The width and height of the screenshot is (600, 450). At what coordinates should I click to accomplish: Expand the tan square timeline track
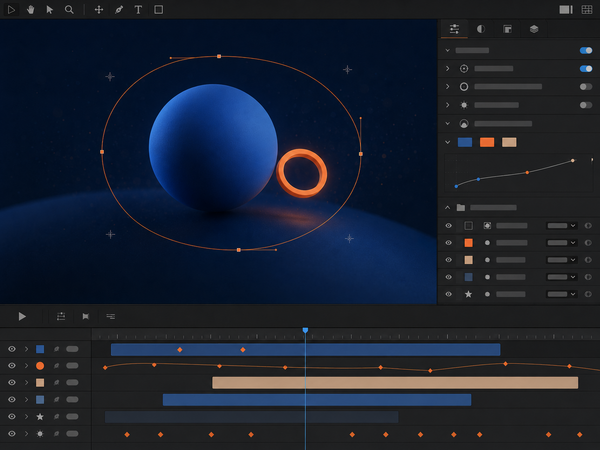tap(26, 382)
